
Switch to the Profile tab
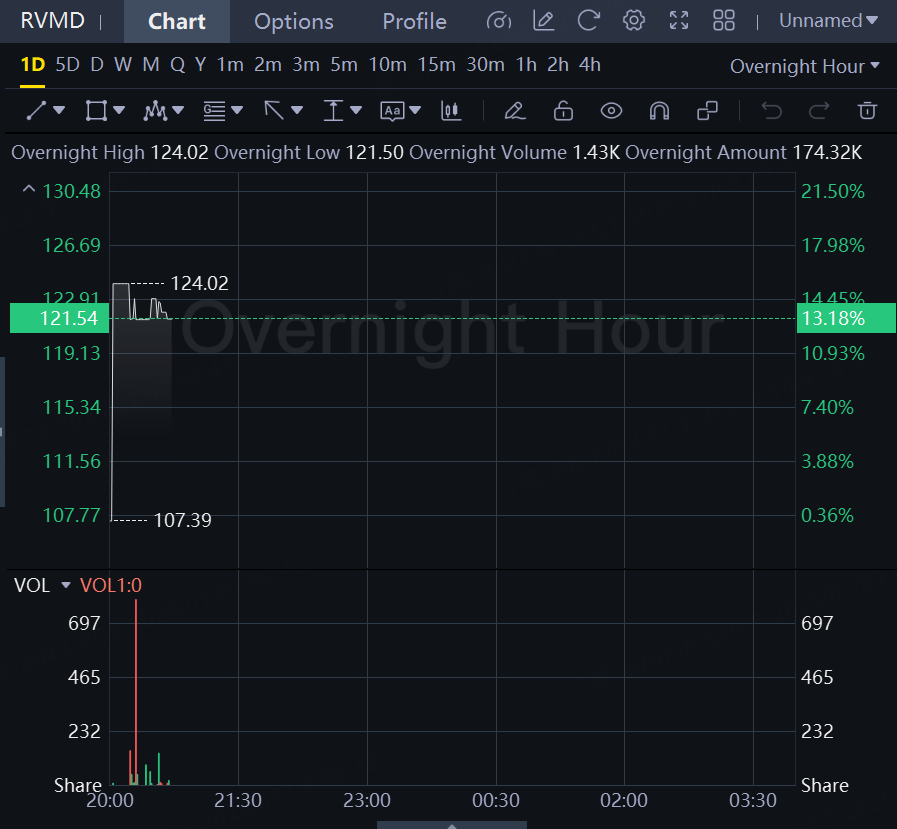tap(414, 21)
